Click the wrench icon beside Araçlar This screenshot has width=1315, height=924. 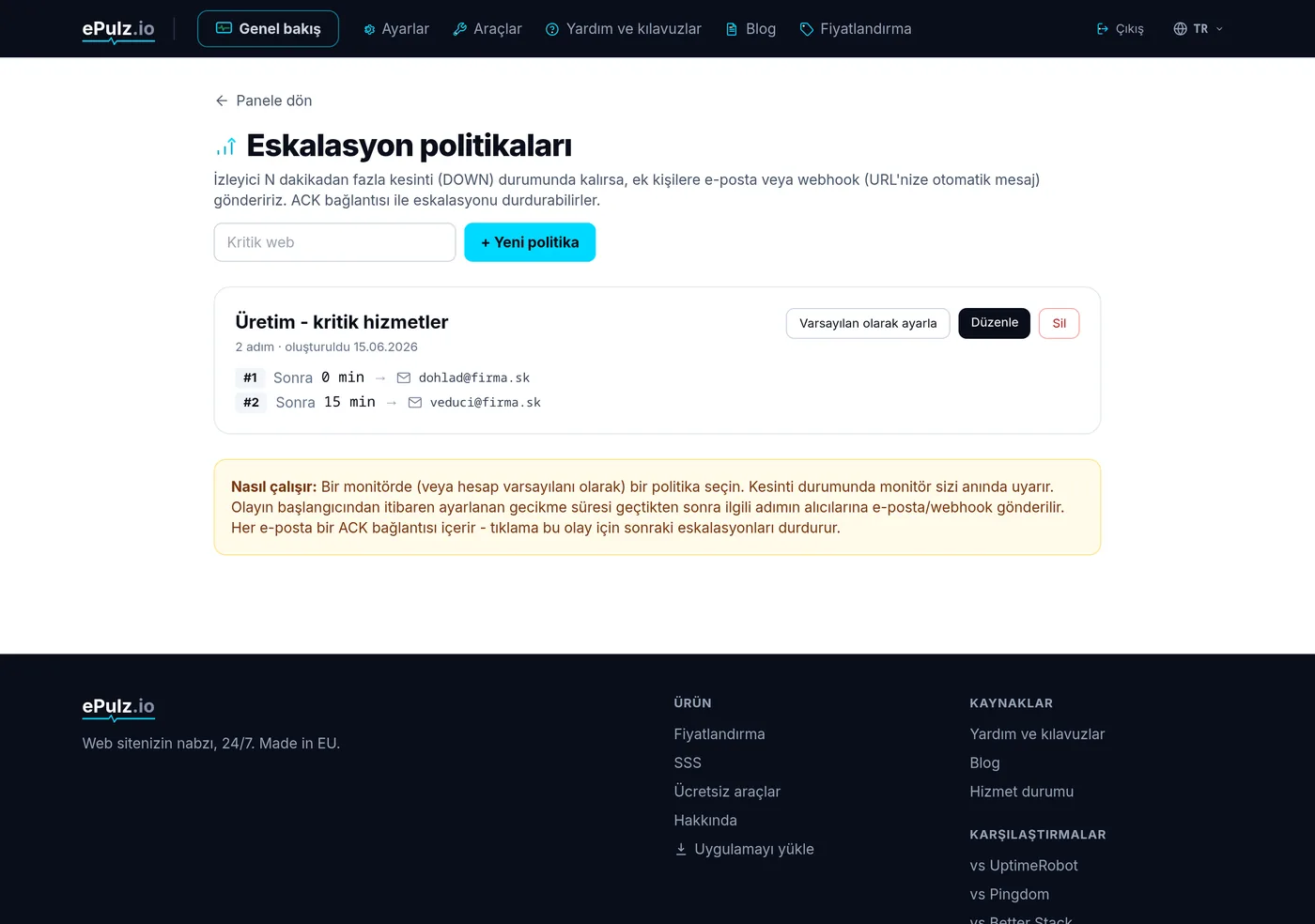[x=460, y=29]
